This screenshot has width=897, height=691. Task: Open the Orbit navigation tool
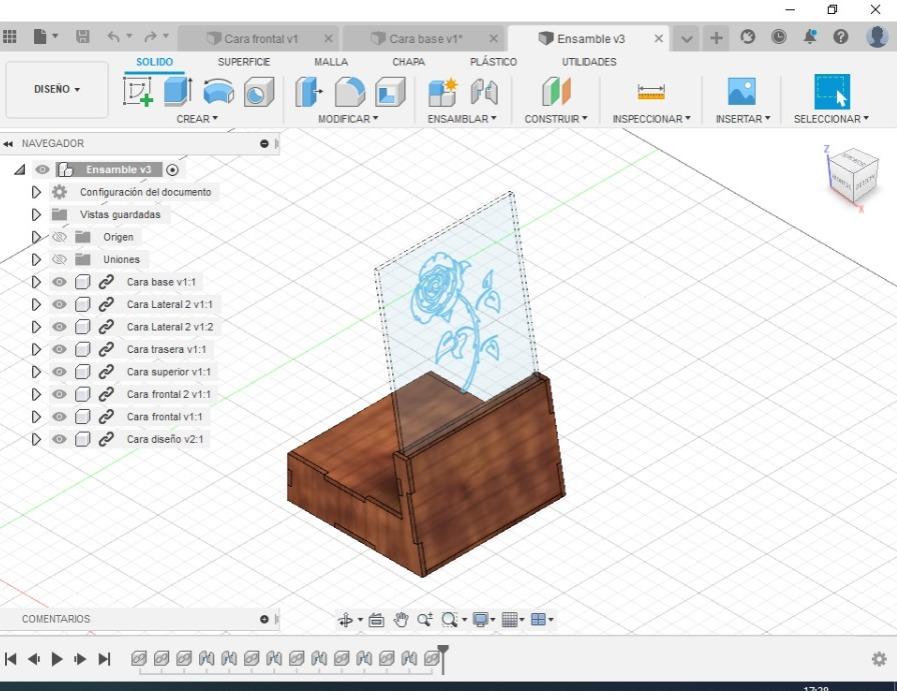pos(346,619)
